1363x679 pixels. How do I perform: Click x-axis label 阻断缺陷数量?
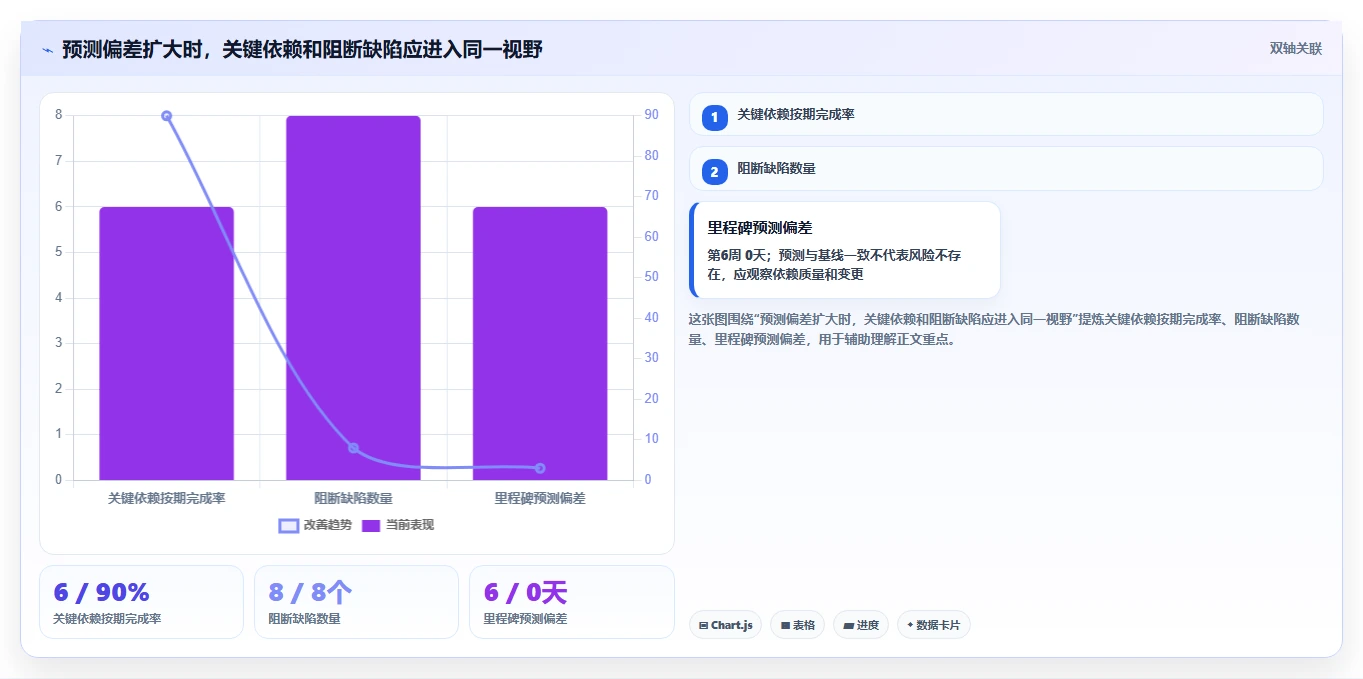click(x=353, y=498)
